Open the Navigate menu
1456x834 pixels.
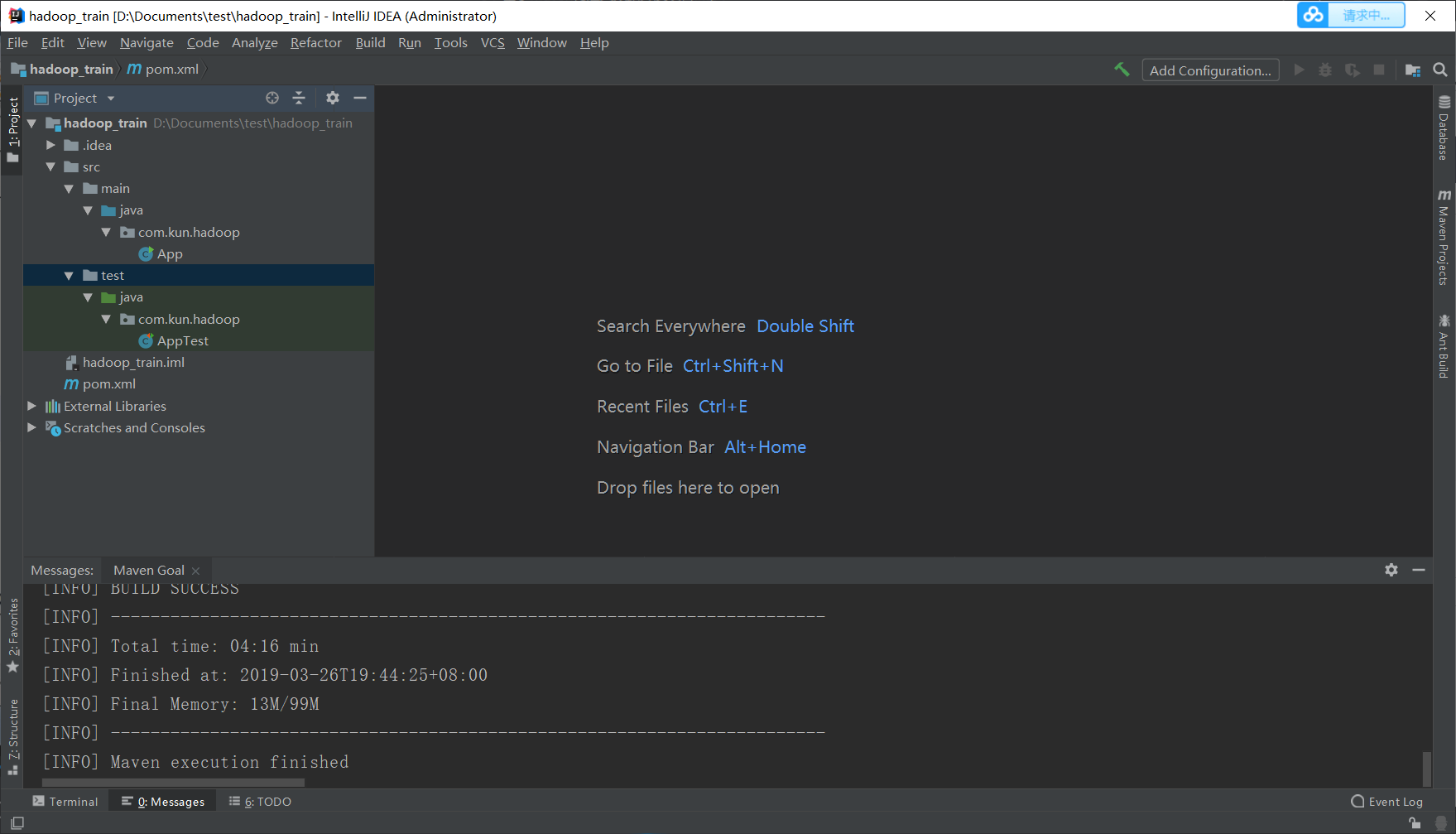[x=147, y=43]
